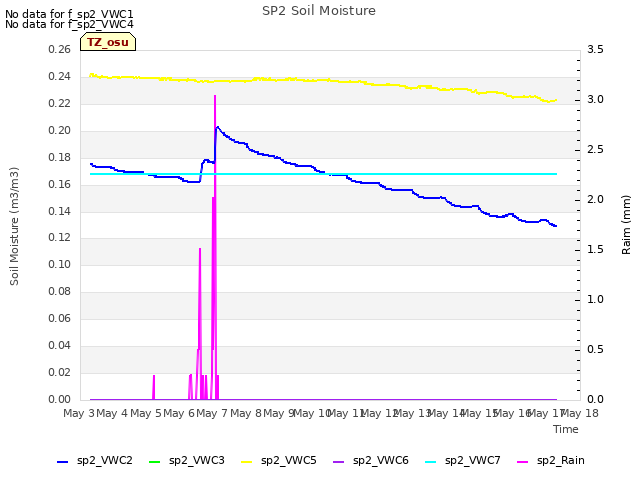This screenshot has width=640, height=480.
Task: Select the sp2_VWC5 legend label
Action: 289,460
